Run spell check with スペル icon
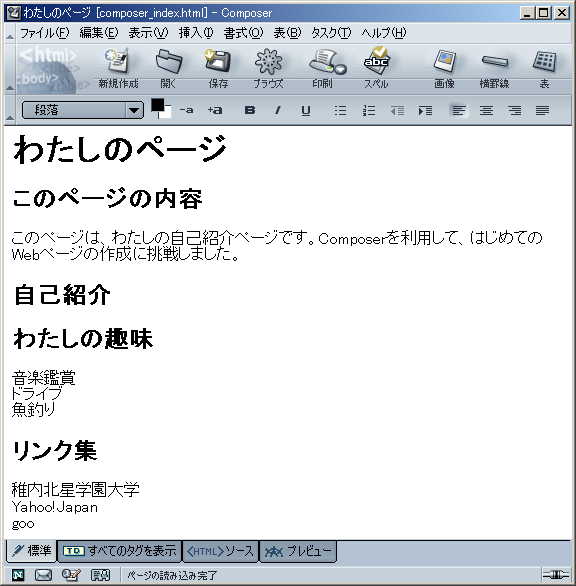The image size is (576, 586). (376, 68)
